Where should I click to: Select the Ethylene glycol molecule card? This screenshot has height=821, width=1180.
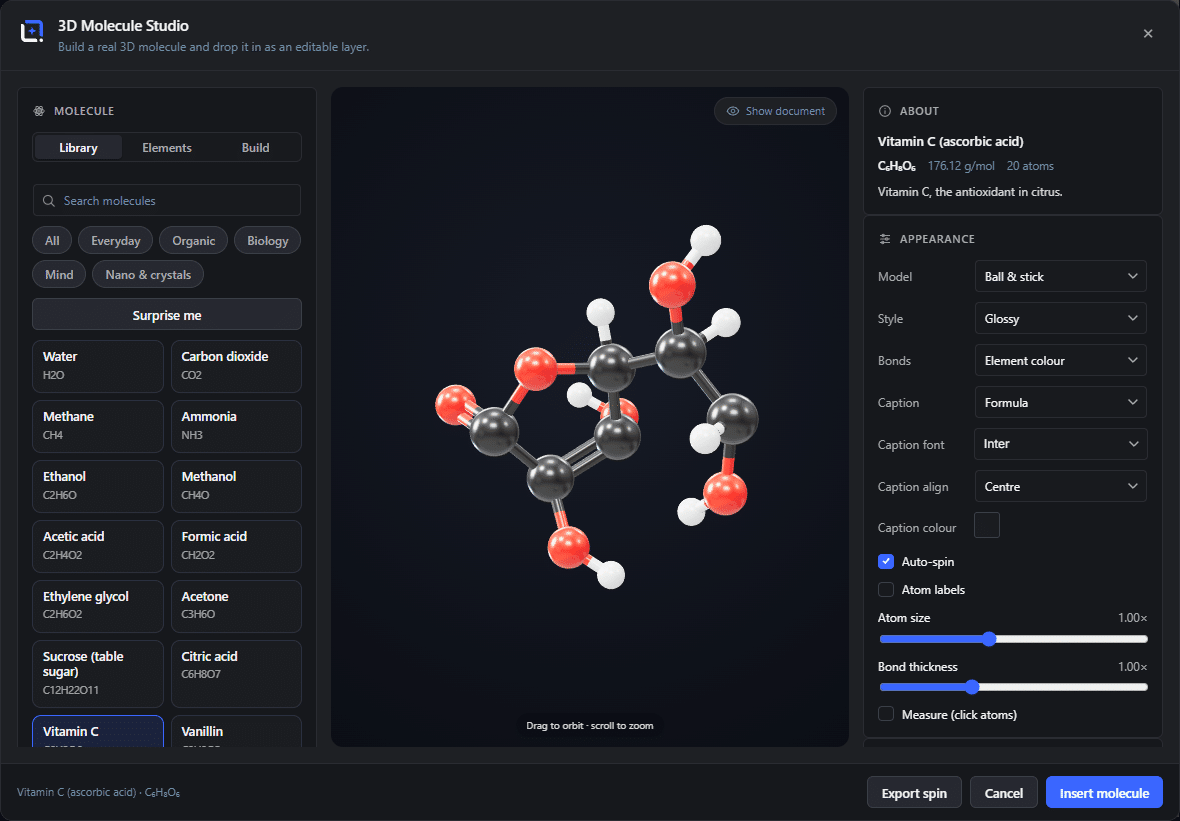pos(98,606)
